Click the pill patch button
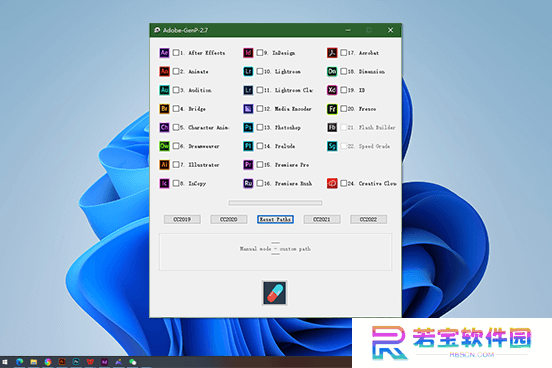The height and width of the screenshot is (368, 552). (275, 293)
